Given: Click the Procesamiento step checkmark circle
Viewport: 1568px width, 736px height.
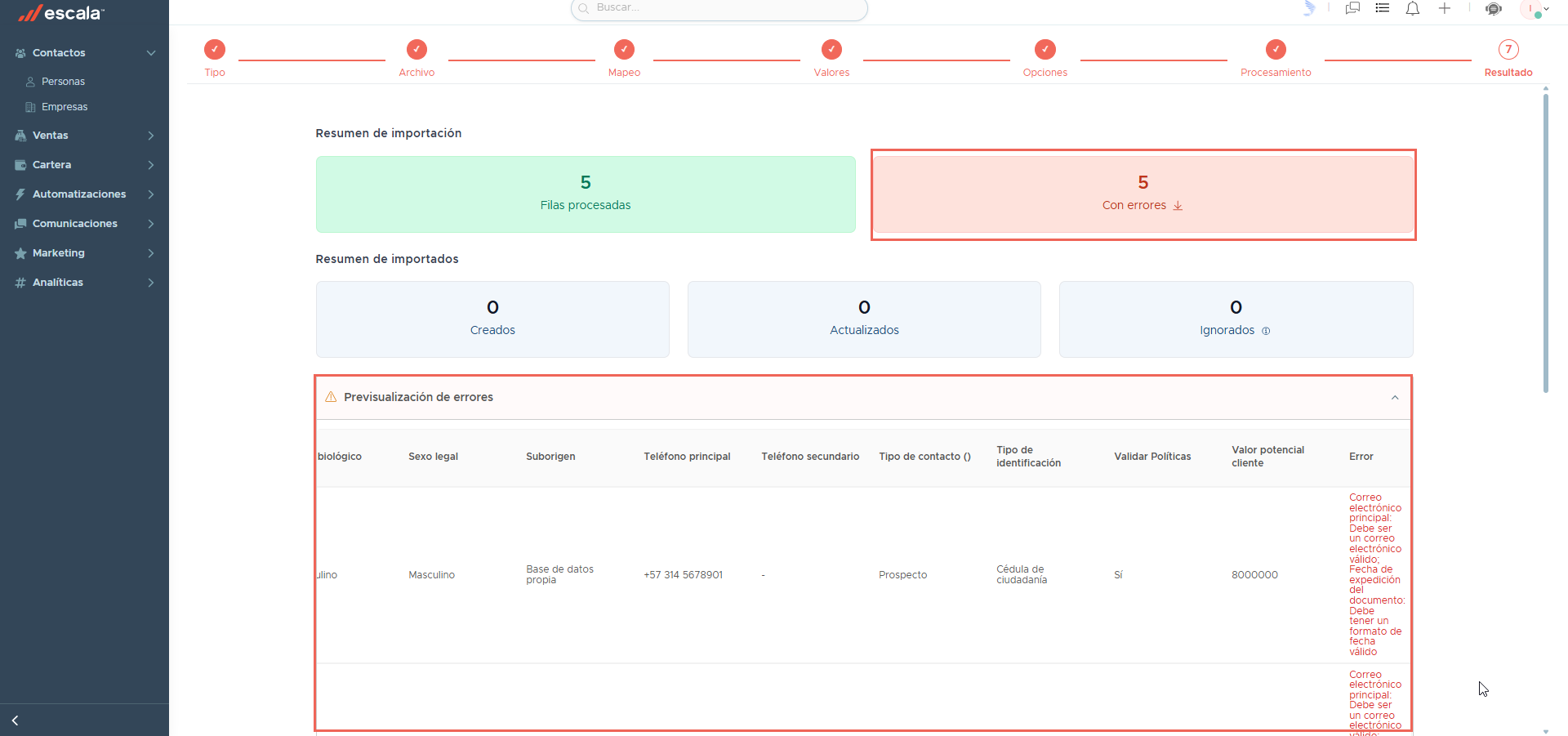Looking at the screenshot, I should click(x=1276, y=49).
